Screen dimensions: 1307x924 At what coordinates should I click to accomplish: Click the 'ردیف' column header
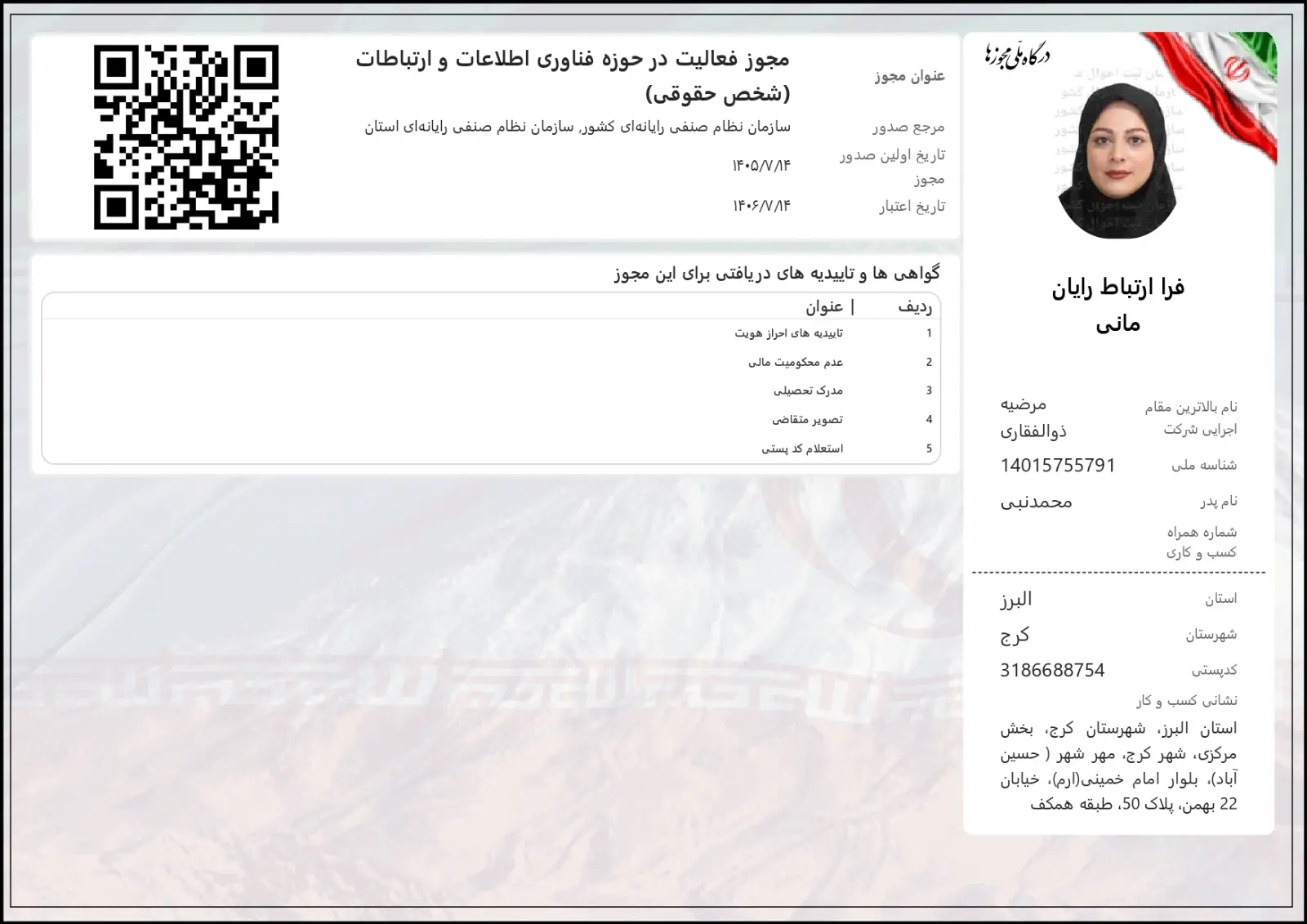pyautogui.click(x=915, y=306)
